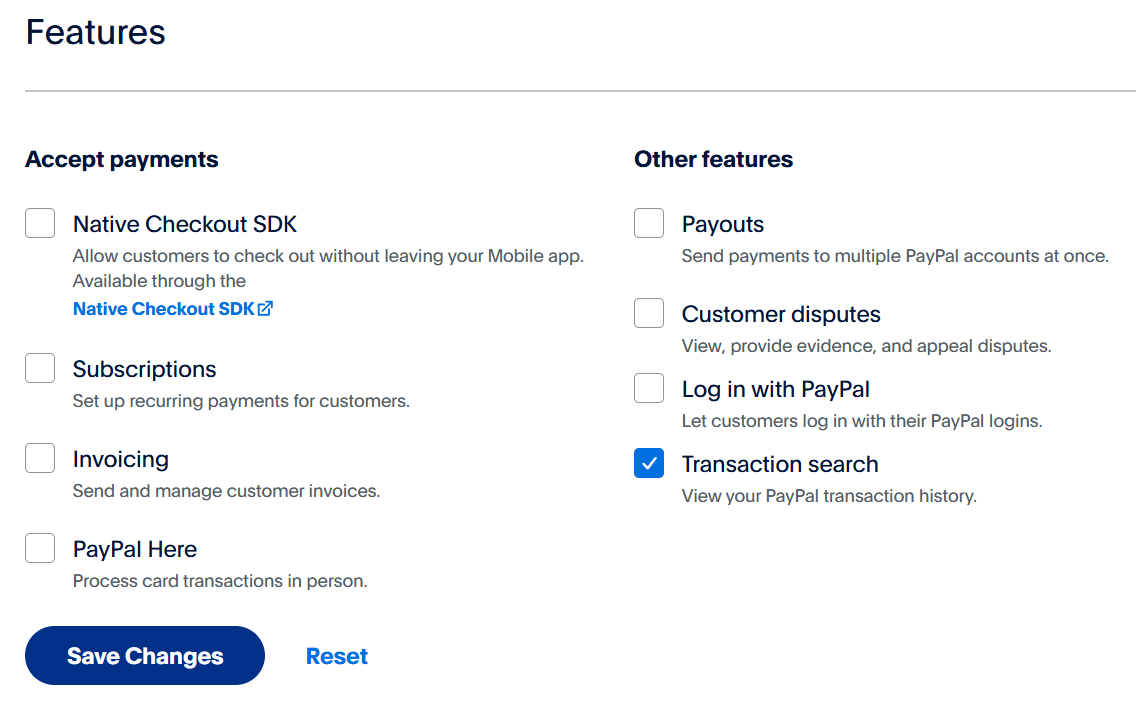Viewport: 1136px width, 709px height.
Task: Click the Native Checkout SDK feature title
Action: coord(185,224)
